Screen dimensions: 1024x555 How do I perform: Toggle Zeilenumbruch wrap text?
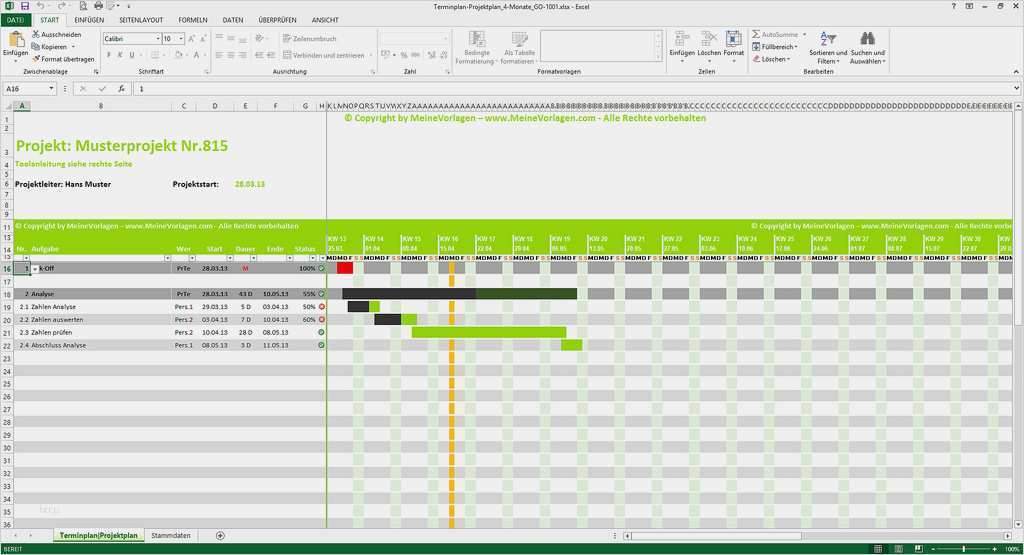click(x=310, y=39)
